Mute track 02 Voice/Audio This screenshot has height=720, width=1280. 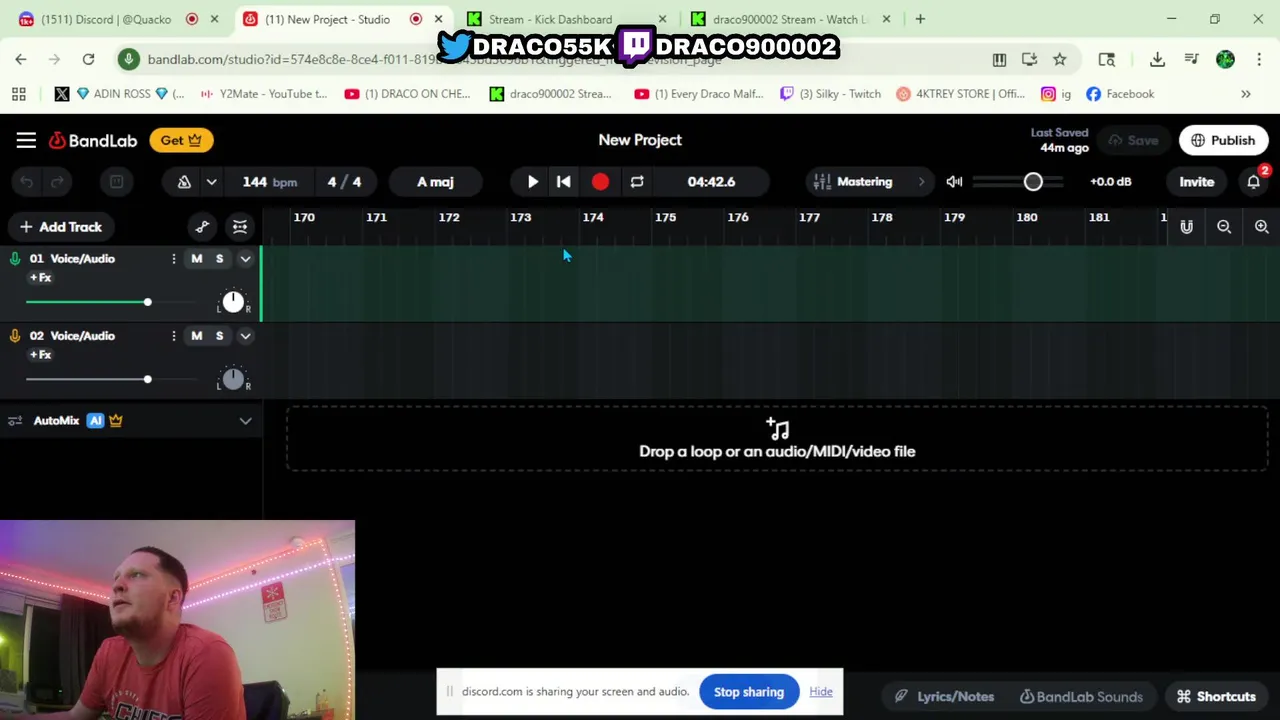(x=197, y=336)
